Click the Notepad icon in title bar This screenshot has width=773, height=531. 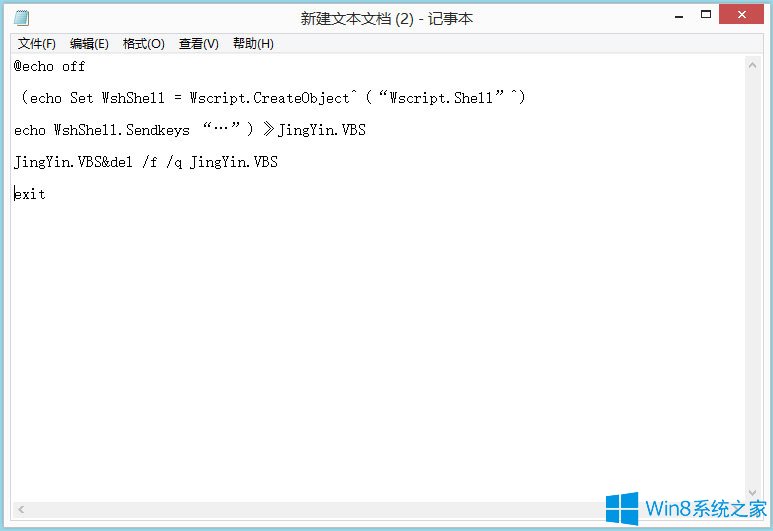21,18
